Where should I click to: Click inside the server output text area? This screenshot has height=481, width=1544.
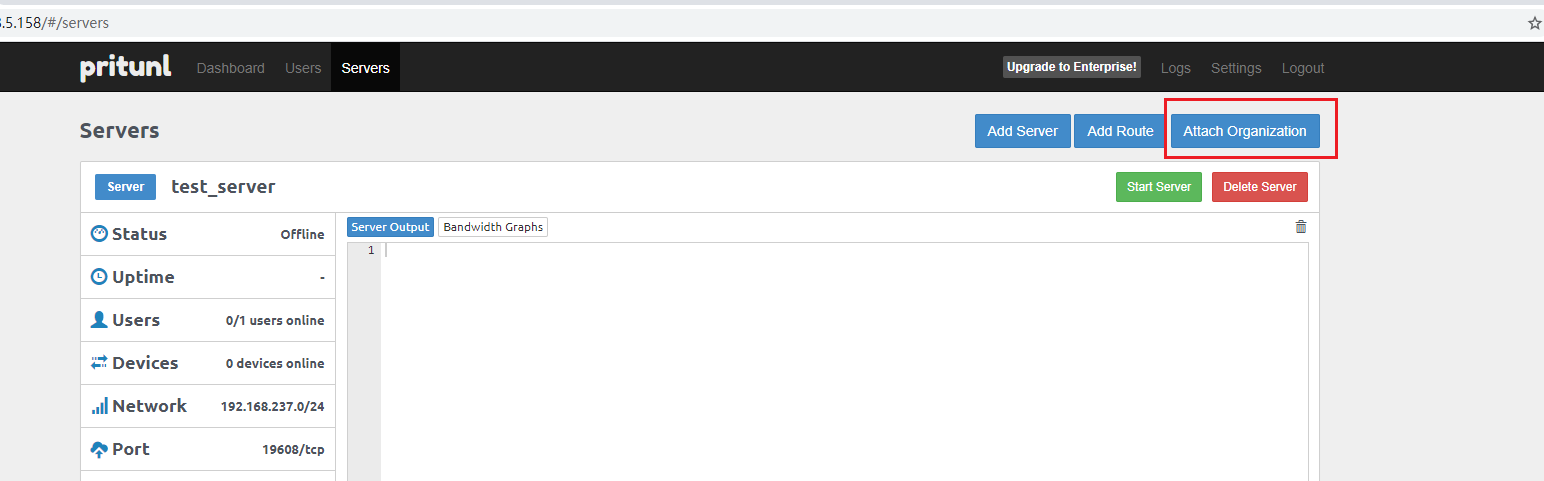point(840,360)
